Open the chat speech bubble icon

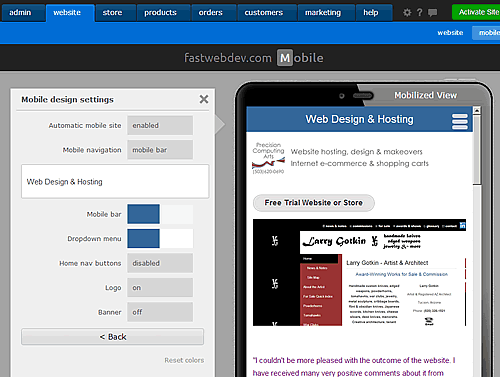click(x=432, y=13)
